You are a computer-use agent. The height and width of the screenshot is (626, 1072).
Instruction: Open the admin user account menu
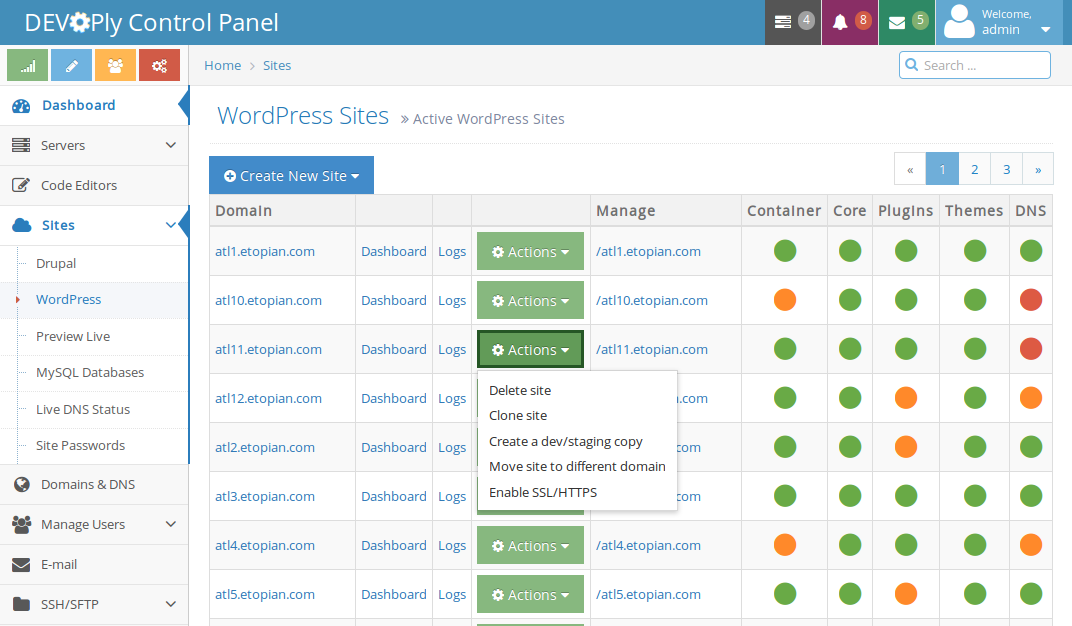click(x=998, y=22)
